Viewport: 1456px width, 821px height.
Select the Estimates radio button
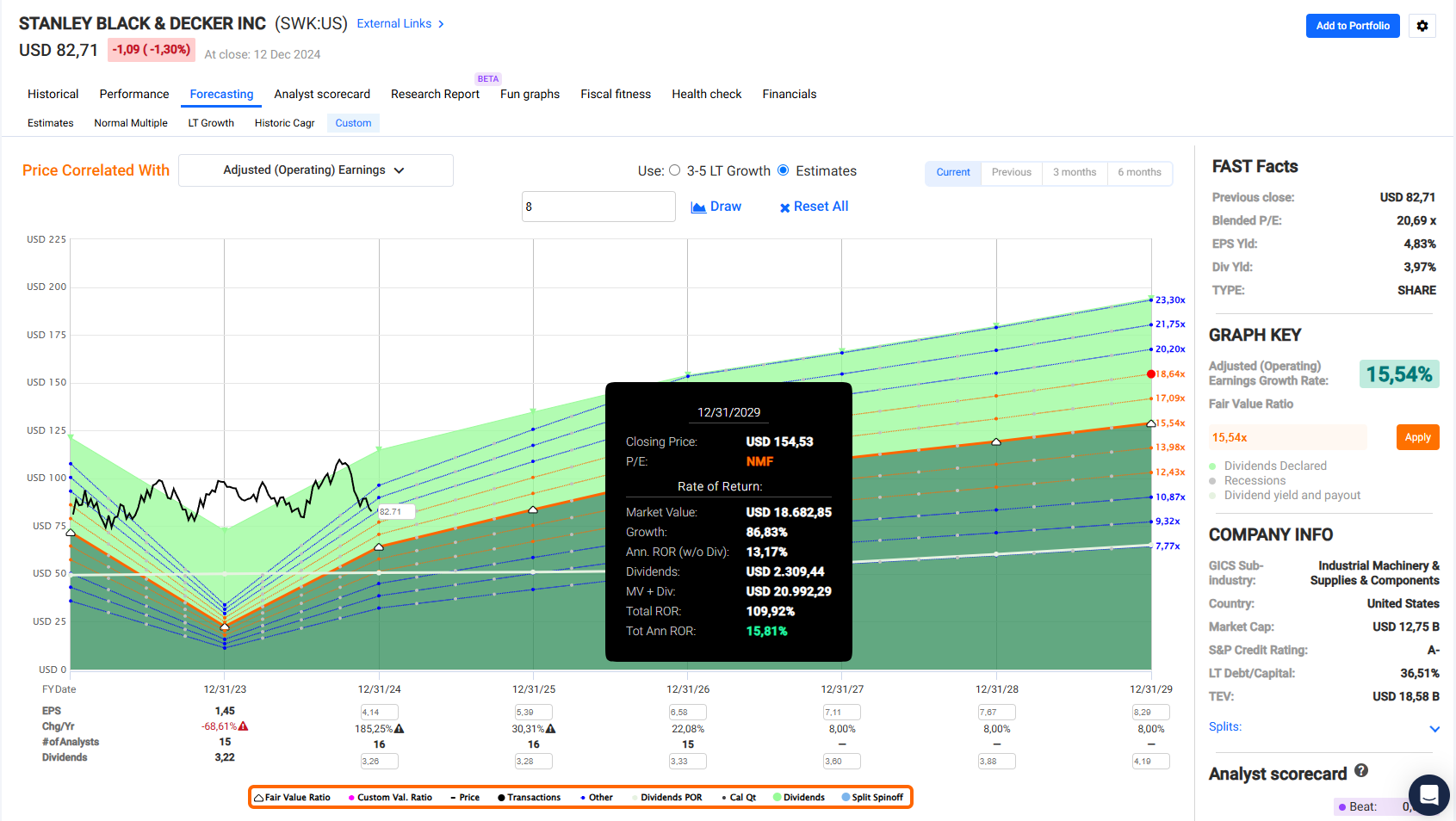click(x=784, y=170)
